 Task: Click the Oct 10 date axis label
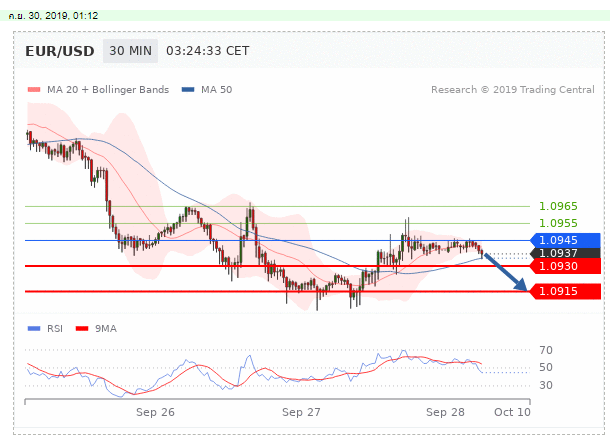coord(512,412)
